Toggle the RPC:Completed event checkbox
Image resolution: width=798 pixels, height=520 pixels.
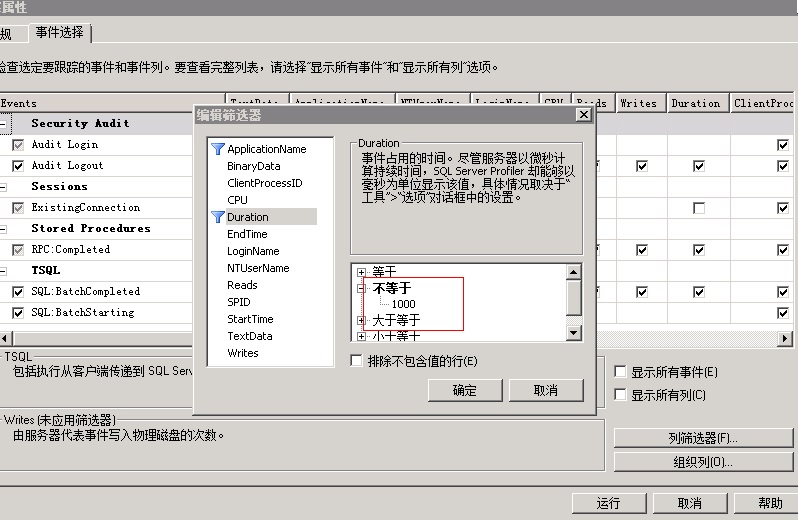pyautogui.click(x=18, y=250)
